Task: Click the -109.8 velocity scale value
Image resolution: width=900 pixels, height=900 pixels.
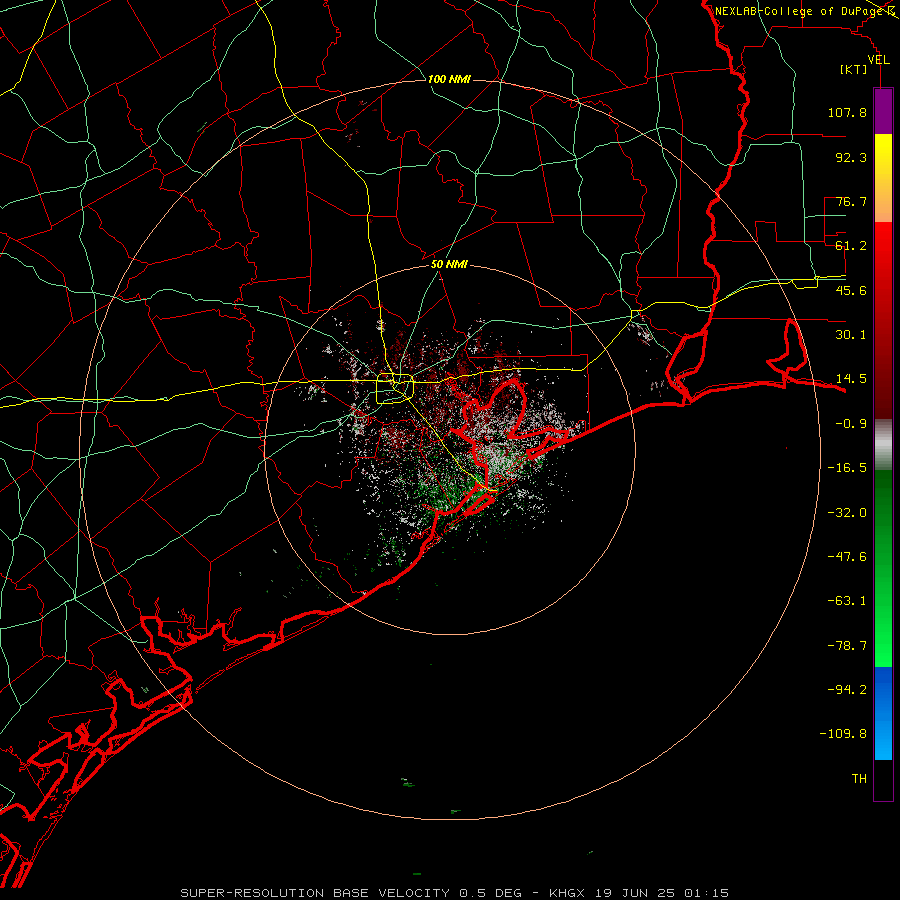Action: click(843, 734)
